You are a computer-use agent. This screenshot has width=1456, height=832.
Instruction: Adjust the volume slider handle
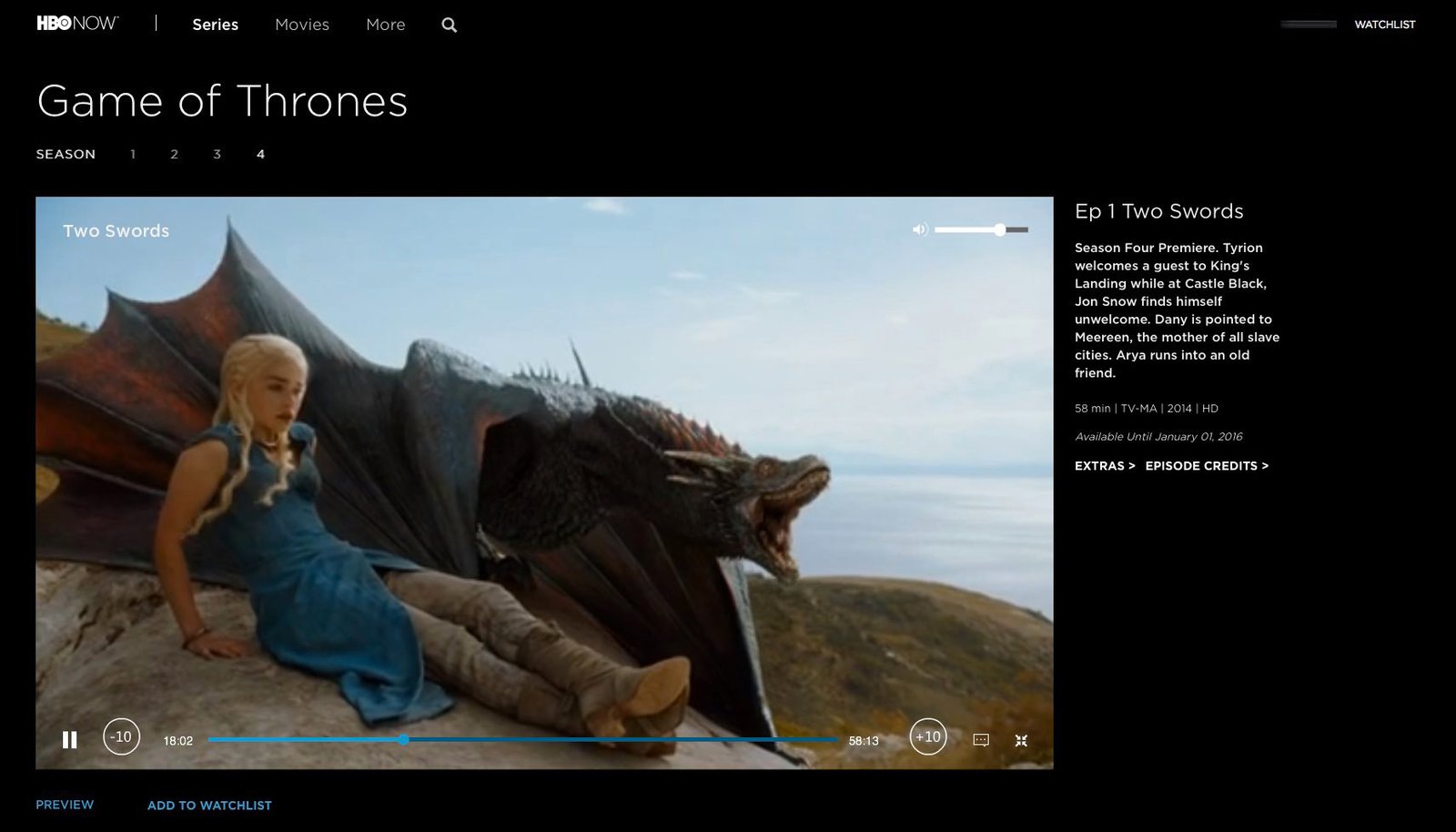(x=999, y=229)
